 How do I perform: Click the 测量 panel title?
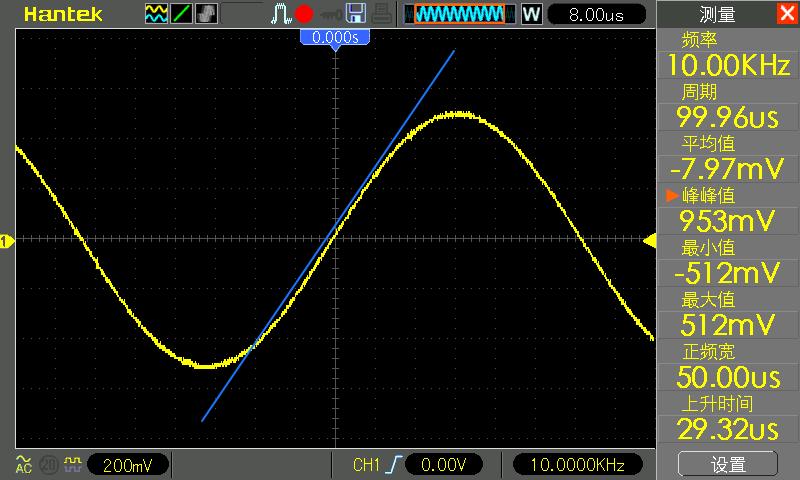(717, 15)
